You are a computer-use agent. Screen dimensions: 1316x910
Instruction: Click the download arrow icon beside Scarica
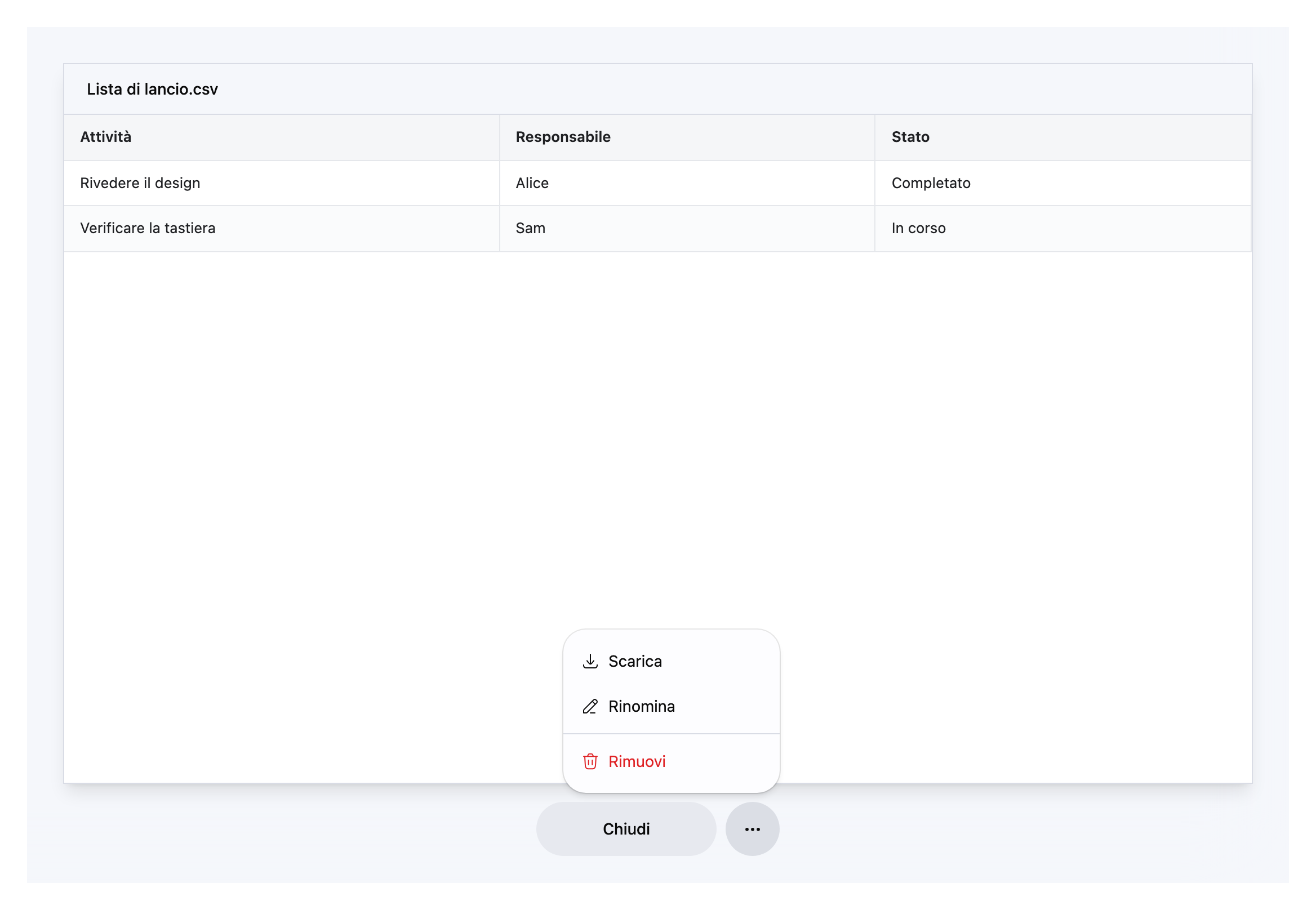click(590, 662)
